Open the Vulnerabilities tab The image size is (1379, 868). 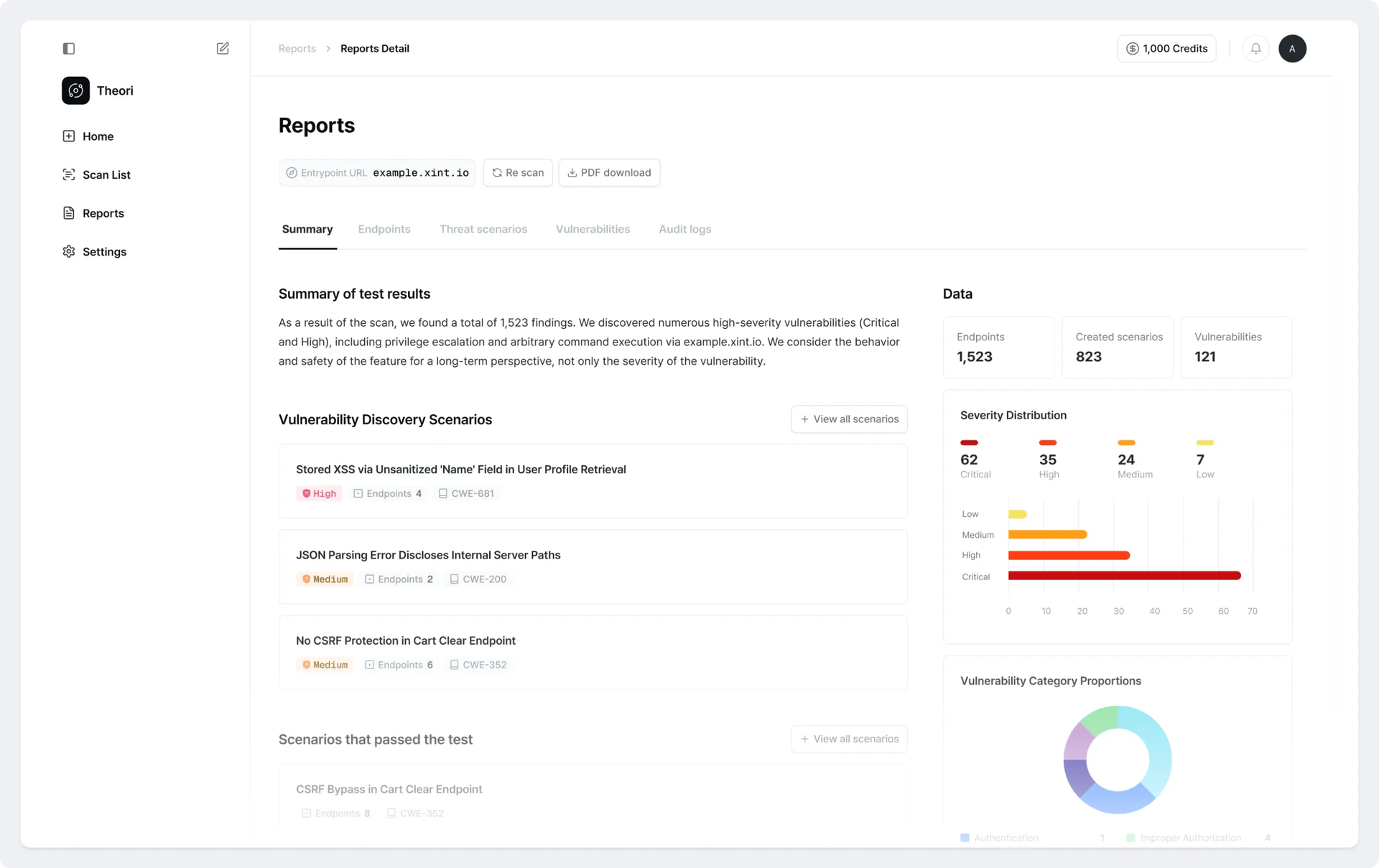(x=593, y=229)
